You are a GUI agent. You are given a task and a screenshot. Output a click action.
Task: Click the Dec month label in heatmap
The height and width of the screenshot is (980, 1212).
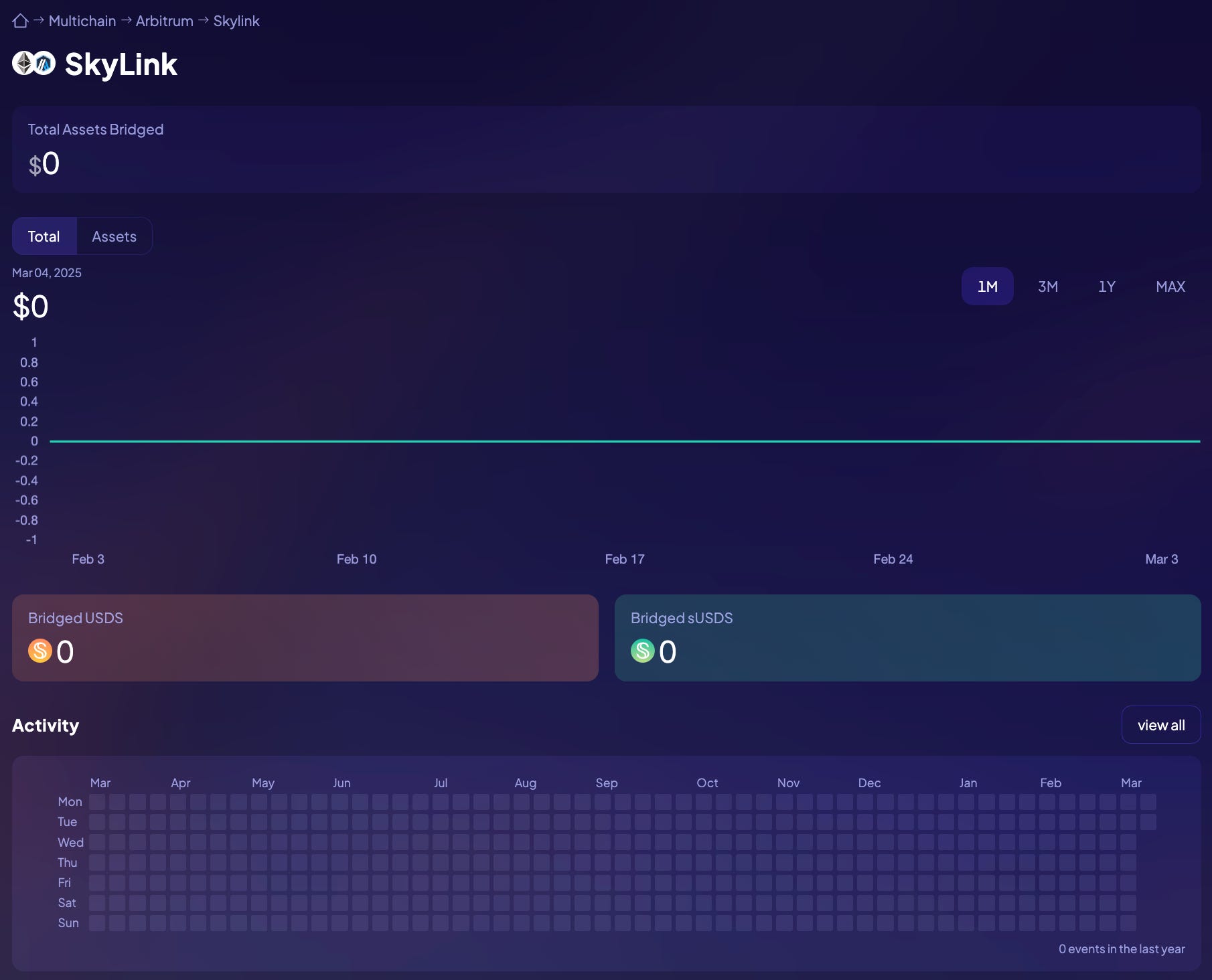click(x=870, y=783)
